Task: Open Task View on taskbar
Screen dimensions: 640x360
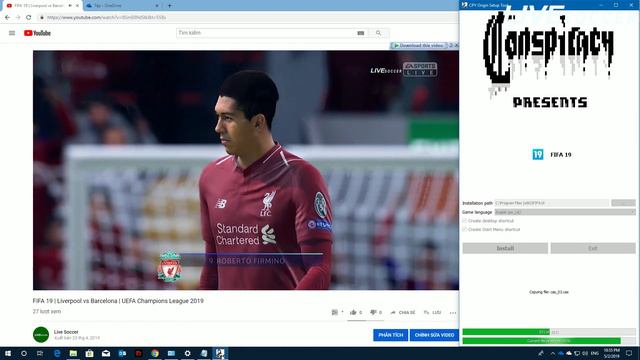Action: tap(40, 353)
